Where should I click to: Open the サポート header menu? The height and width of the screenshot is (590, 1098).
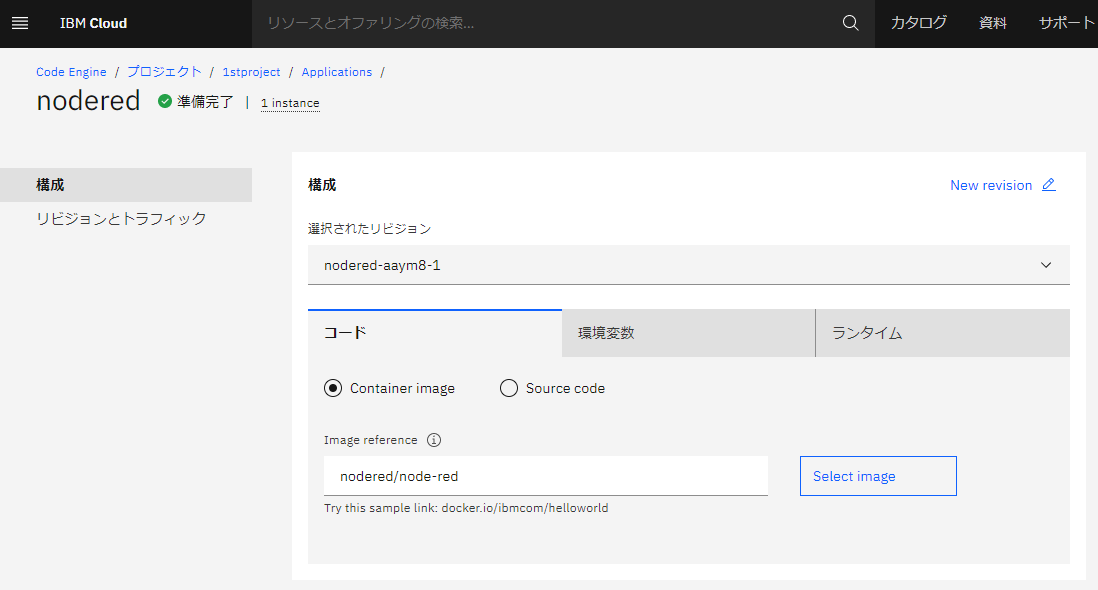1067,23
